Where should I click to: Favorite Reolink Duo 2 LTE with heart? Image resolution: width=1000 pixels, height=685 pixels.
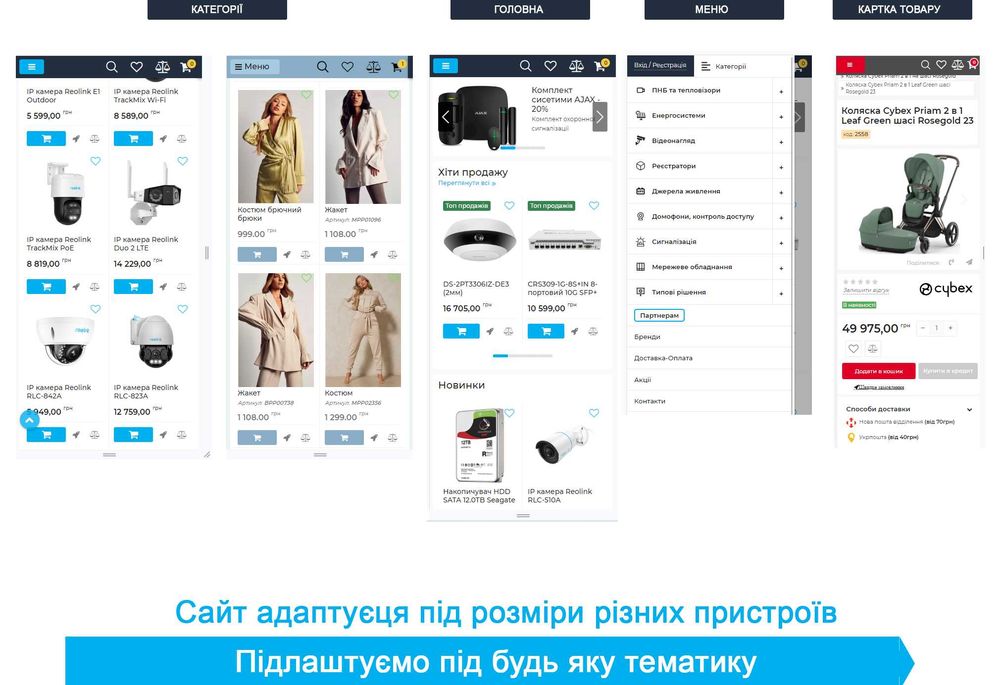point(183,161)
